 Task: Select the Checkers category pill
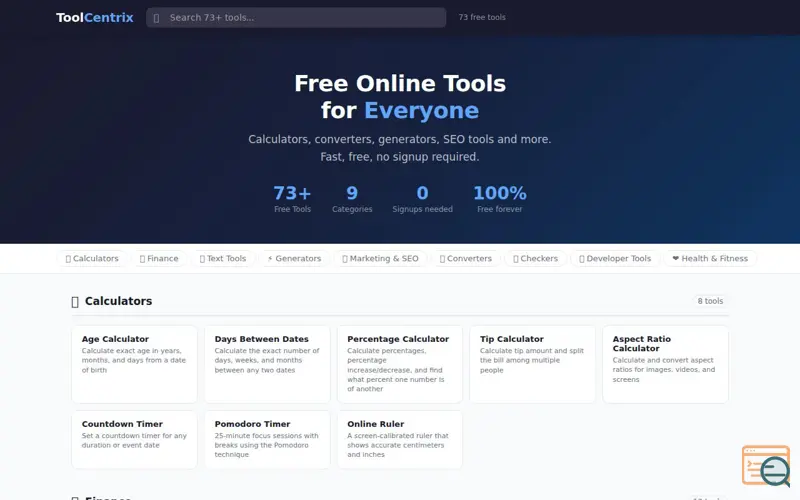click(x=535, y=259)
